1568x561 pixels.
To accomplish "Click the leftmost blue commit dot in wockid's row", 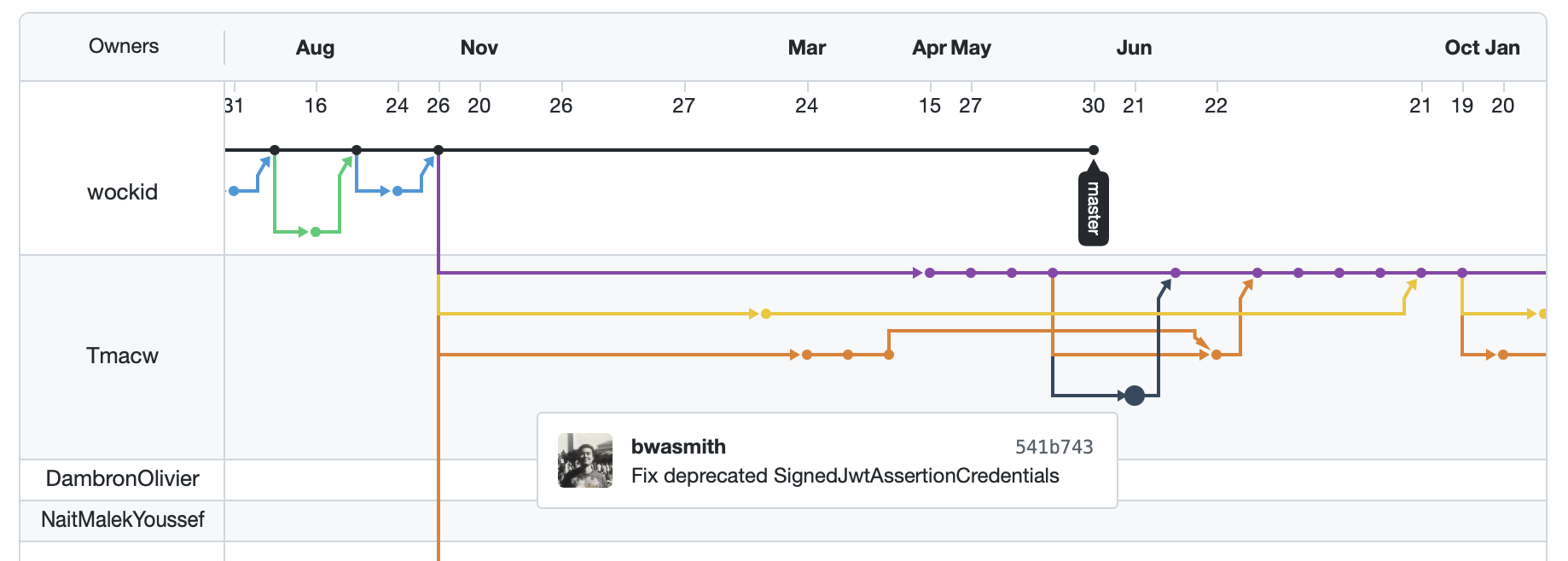I will click(234, 191).
